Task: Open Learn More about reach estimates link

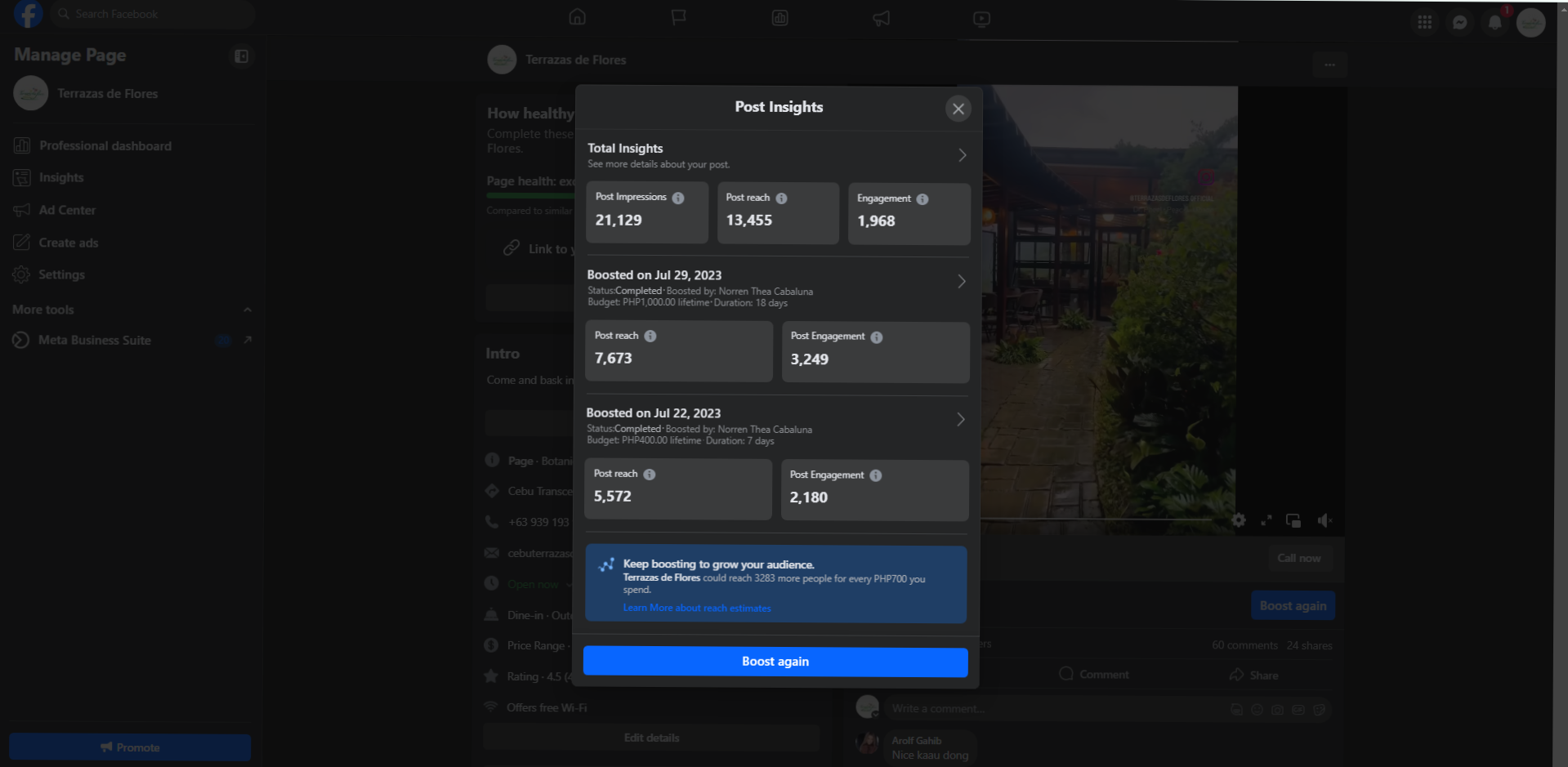Action: [x=697, y=609]
